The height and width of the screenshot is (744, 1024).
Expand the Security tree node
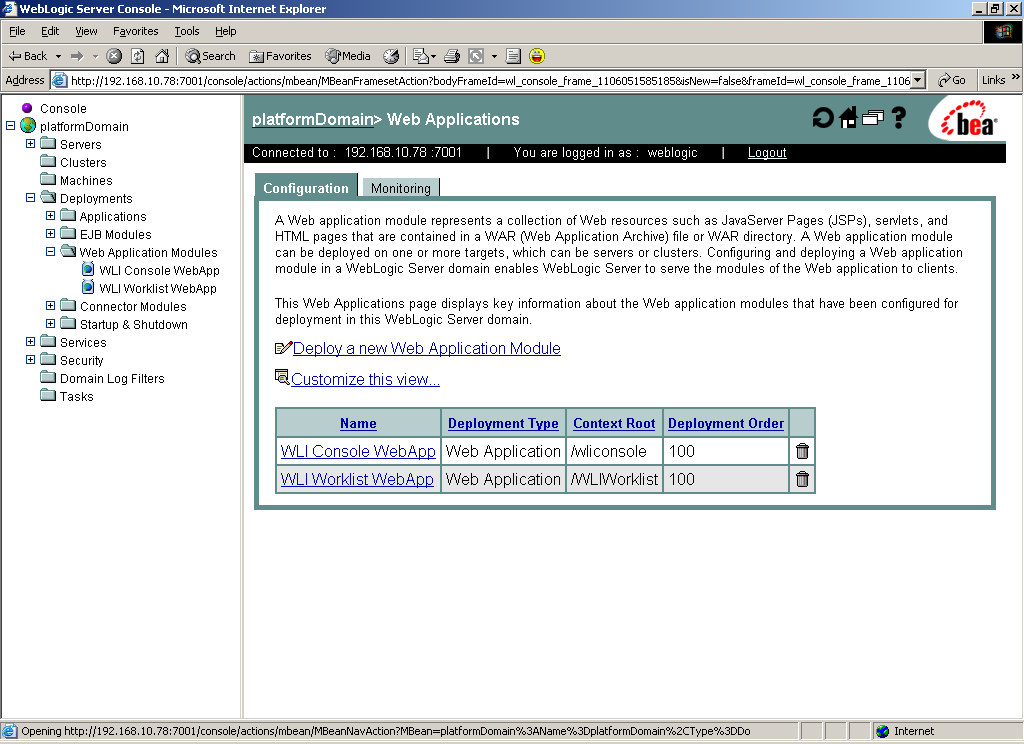31,359
